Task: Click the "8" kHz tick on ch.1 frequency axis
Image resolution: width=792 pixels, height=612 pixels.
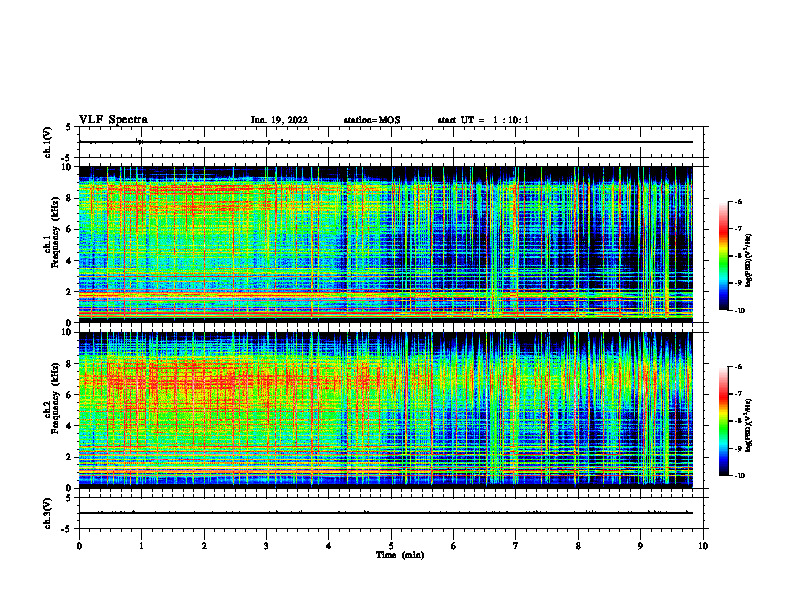Action: [x=69, y=198]
